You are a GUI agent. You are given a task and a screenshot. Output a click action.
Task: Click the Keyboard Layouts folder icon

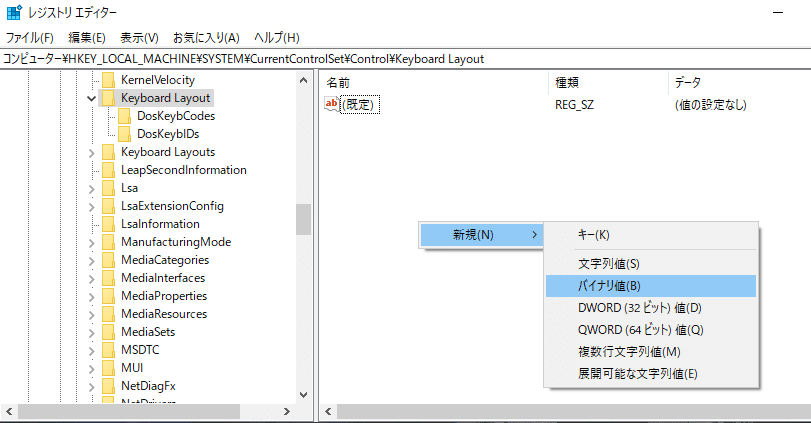108,152
